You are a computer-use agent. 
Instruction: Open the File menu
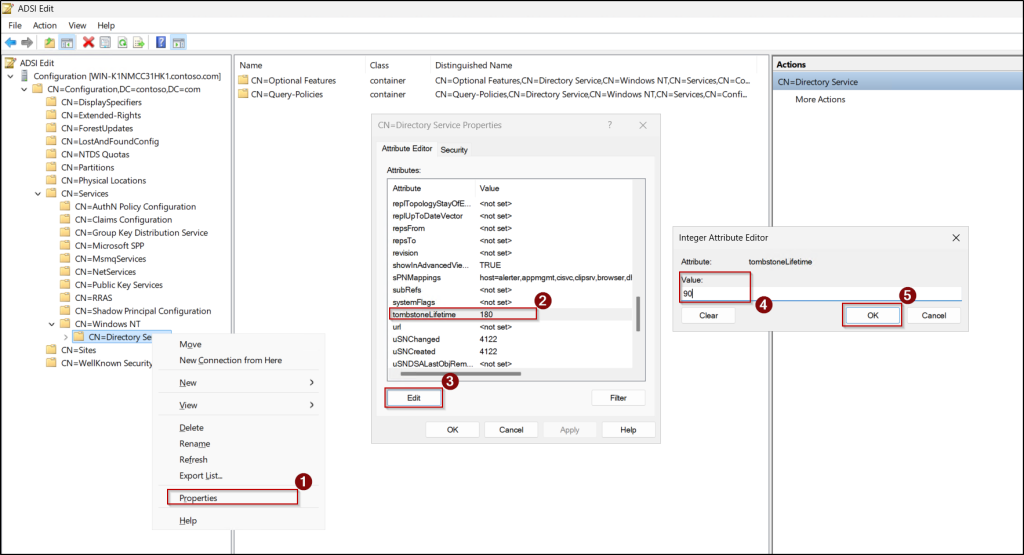(x=15, y=25)
